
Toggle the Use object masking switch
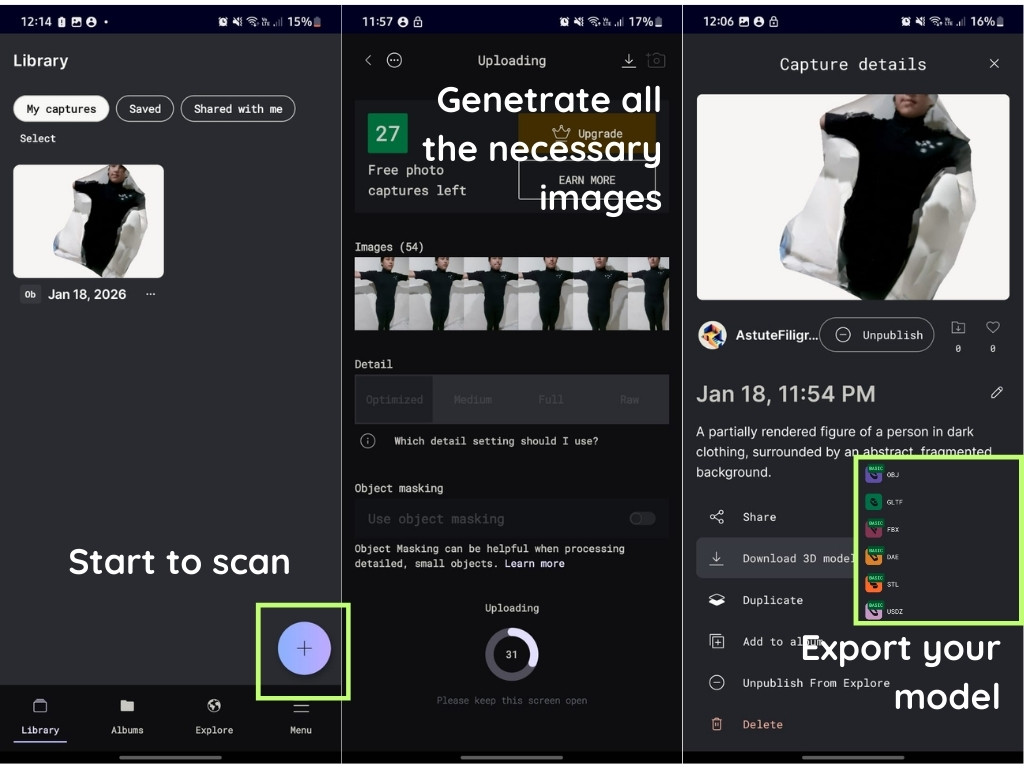(642, 518)
